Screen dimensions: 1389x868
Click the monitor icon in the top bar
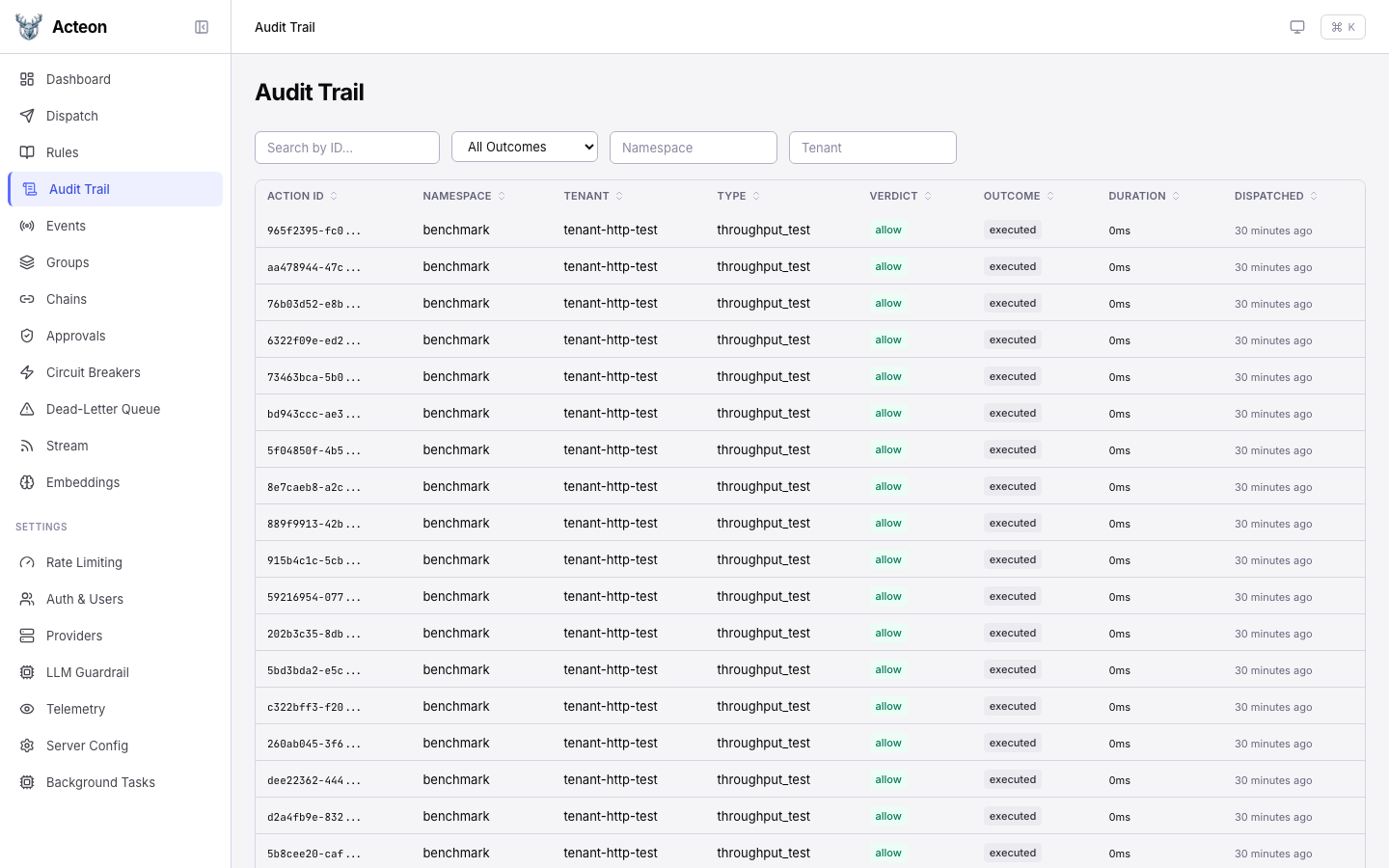coord(1297,27)
